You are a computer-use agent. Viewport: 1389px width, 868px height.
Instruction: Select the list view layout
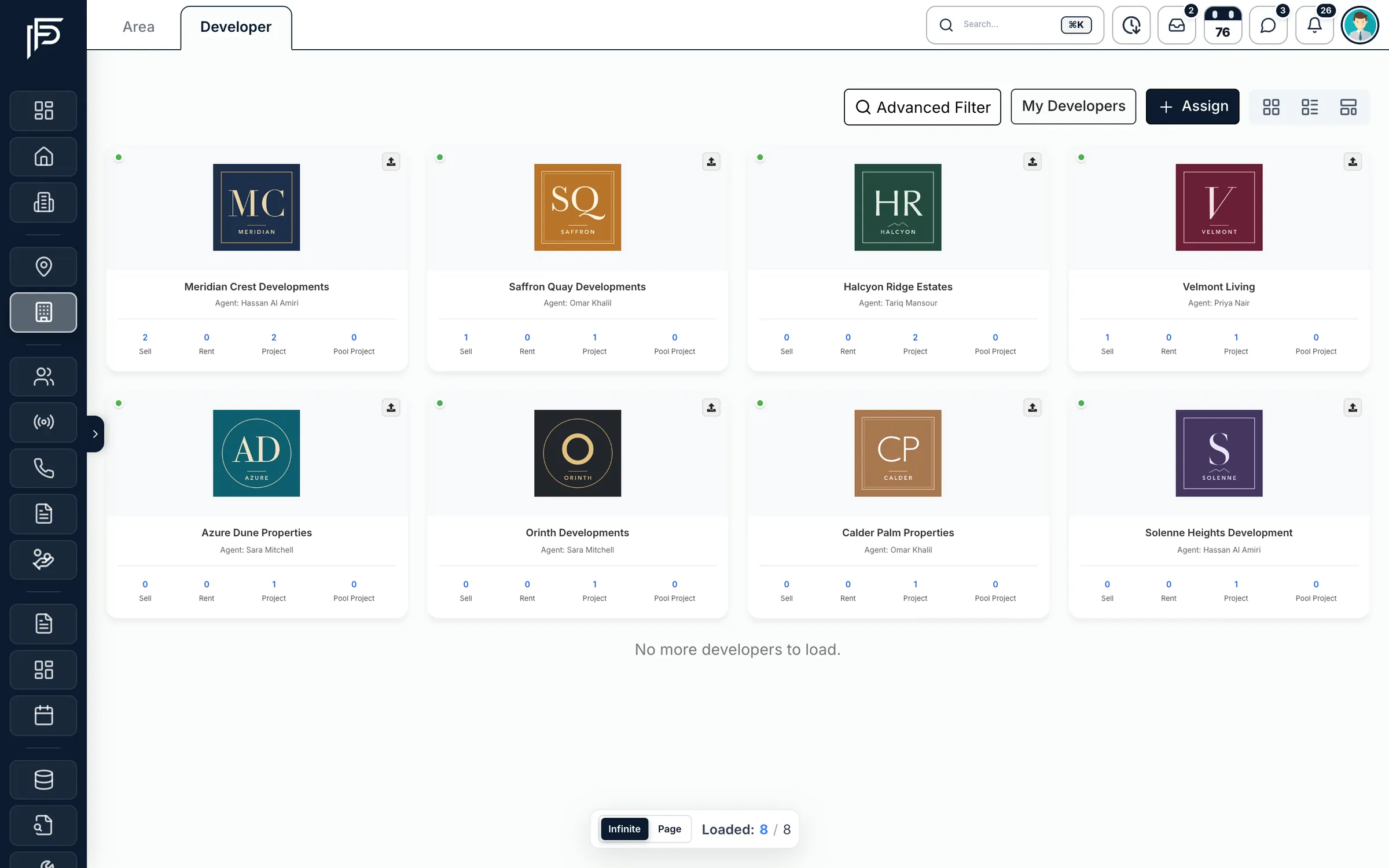point(1310,107)
